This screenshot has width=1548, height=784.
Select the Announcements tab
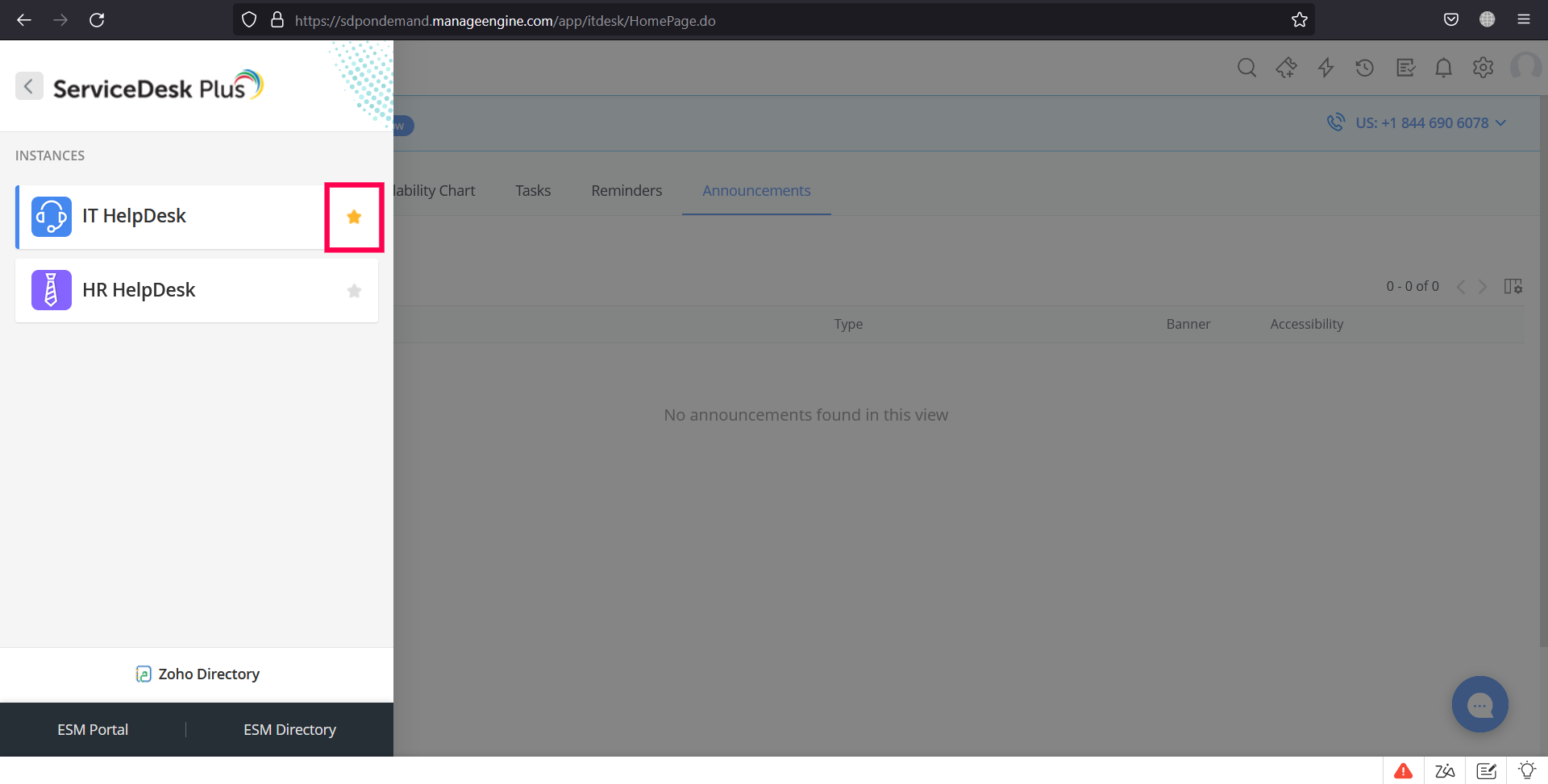coord(756,191)
